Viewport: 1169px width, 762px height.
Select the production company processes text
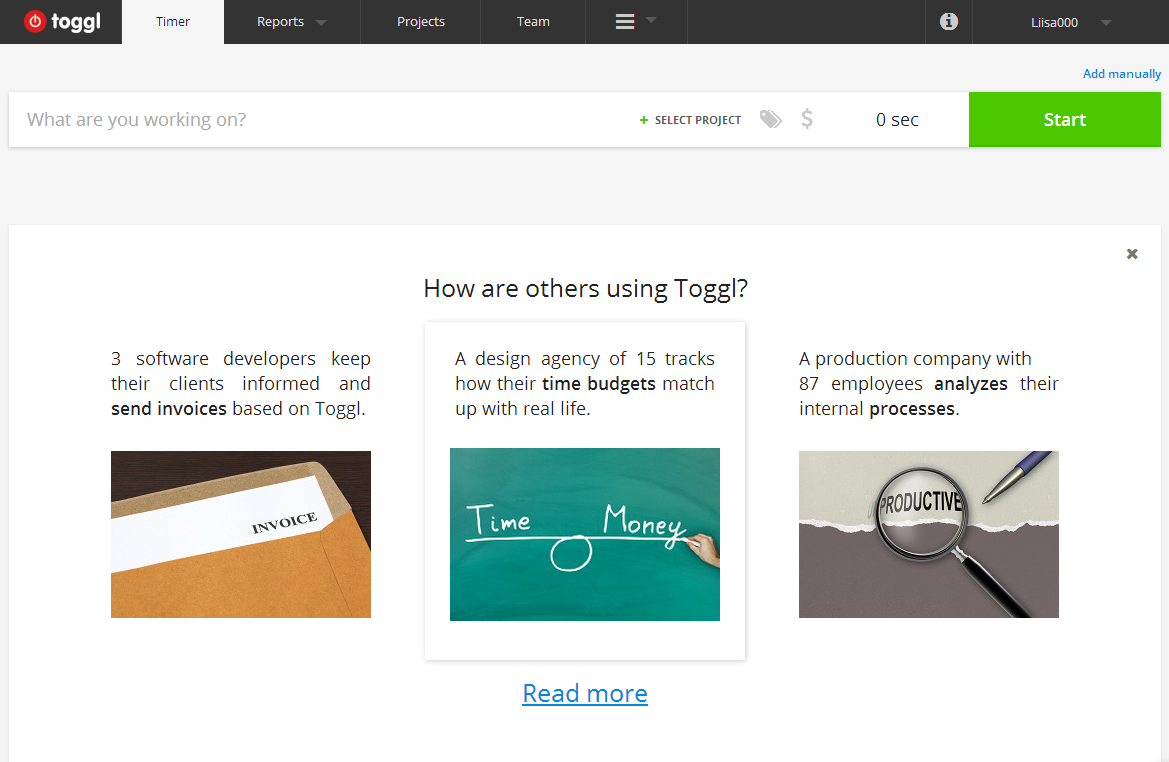click(929, 383)
